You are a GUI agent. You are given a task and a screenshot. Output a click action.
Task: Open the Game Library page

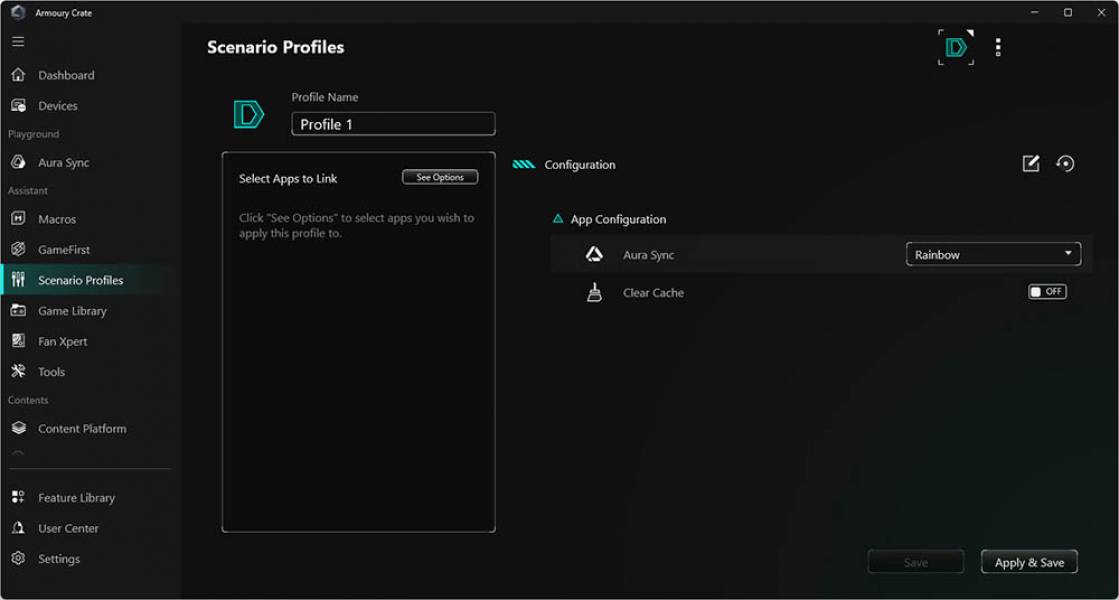tap(72, 311)
